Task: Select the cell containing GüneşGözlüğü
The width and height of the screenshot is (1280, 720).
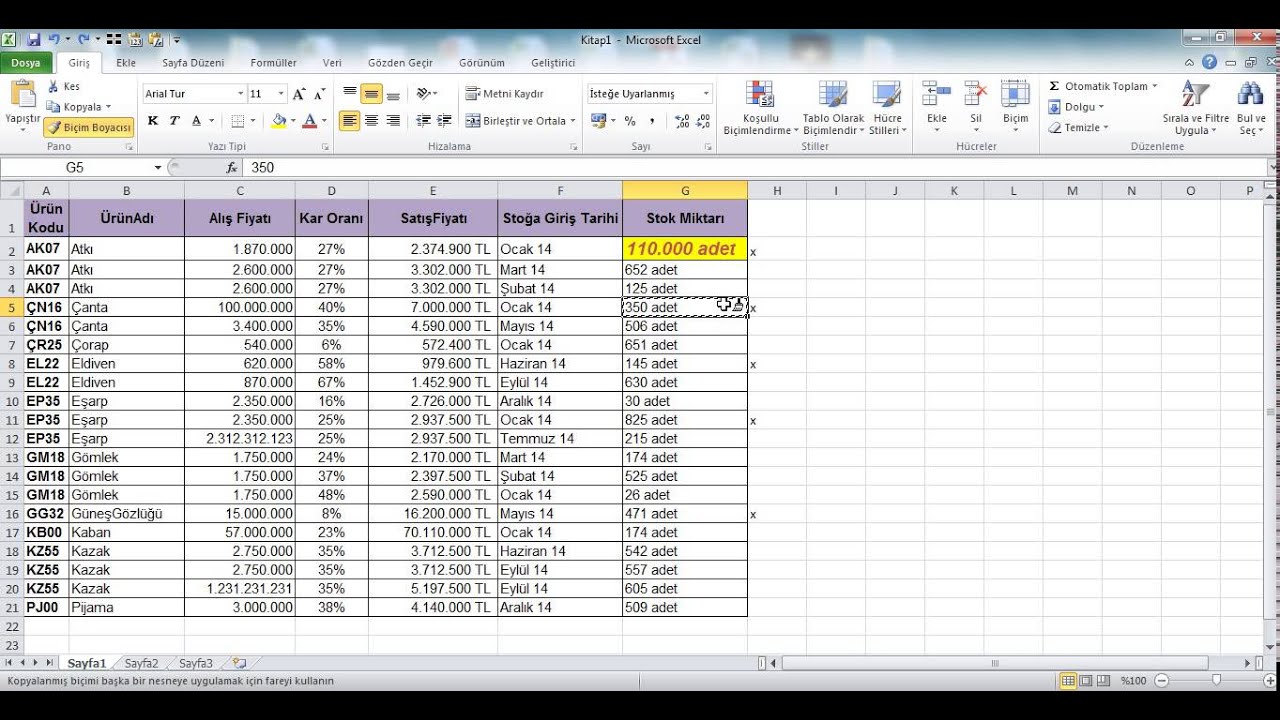Action: [x=126, y=514]
